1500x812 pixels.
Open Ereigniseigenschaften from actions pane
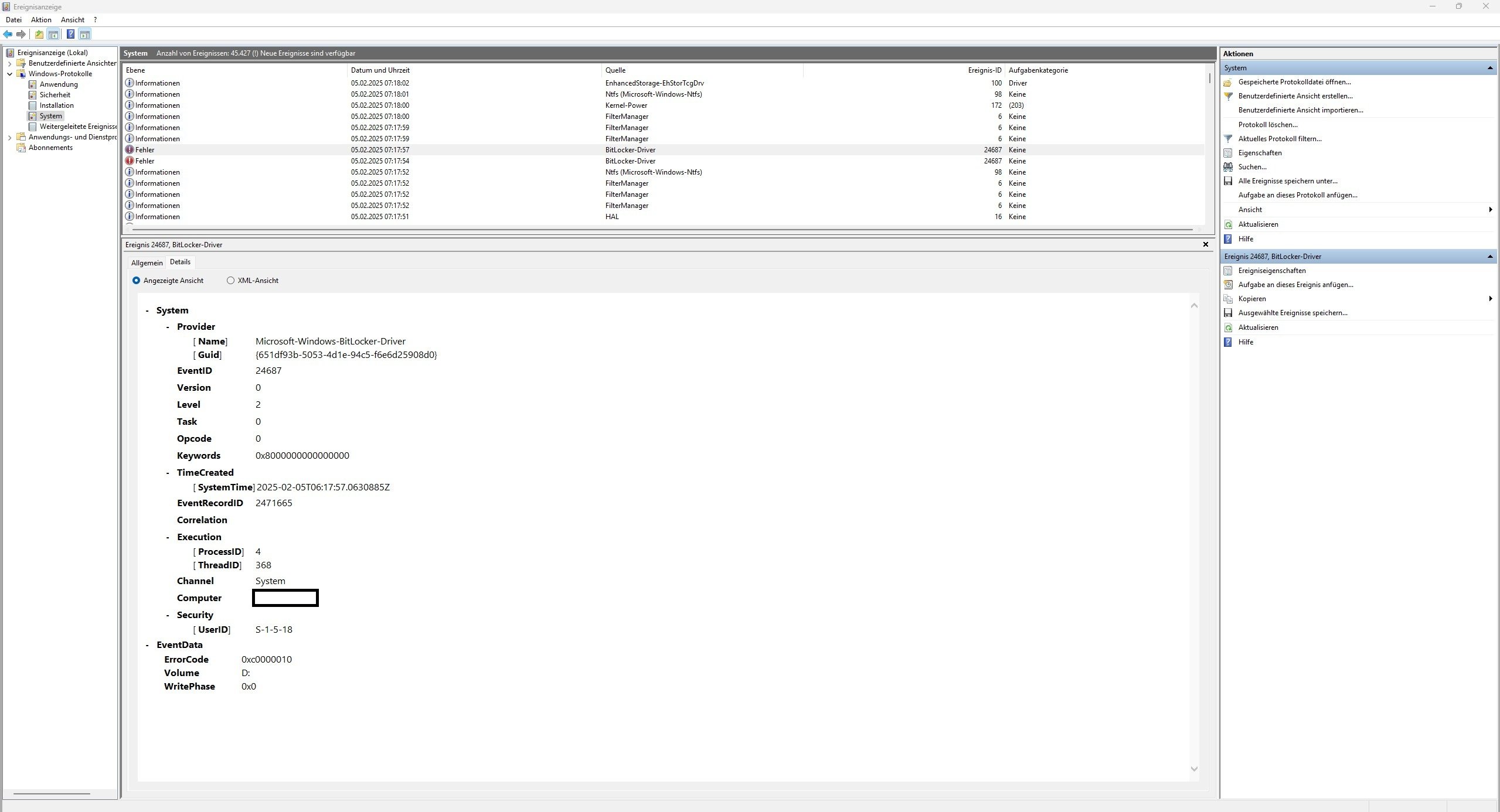(1271, 271)
